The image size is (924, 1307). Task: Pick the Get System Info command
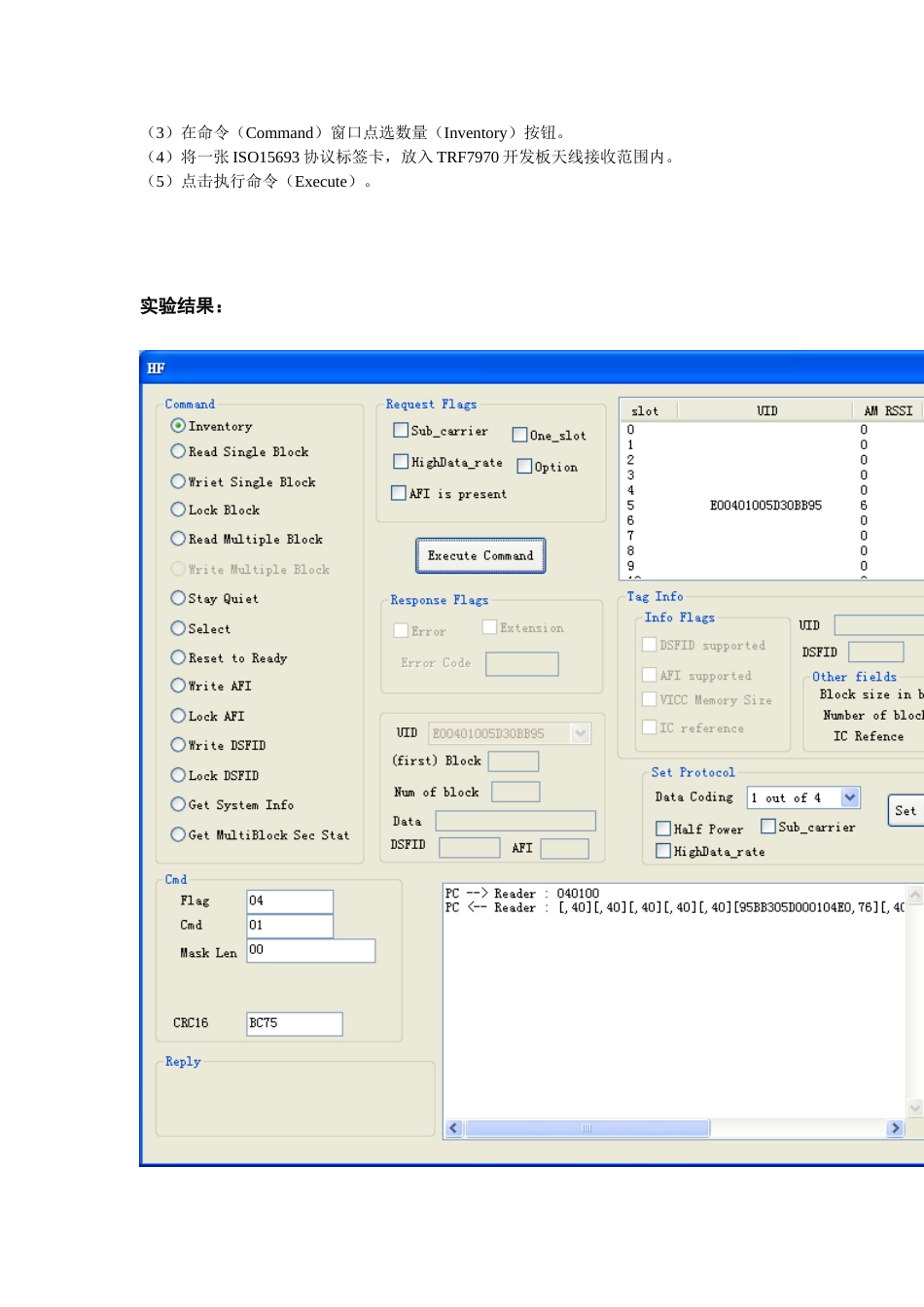178,804
